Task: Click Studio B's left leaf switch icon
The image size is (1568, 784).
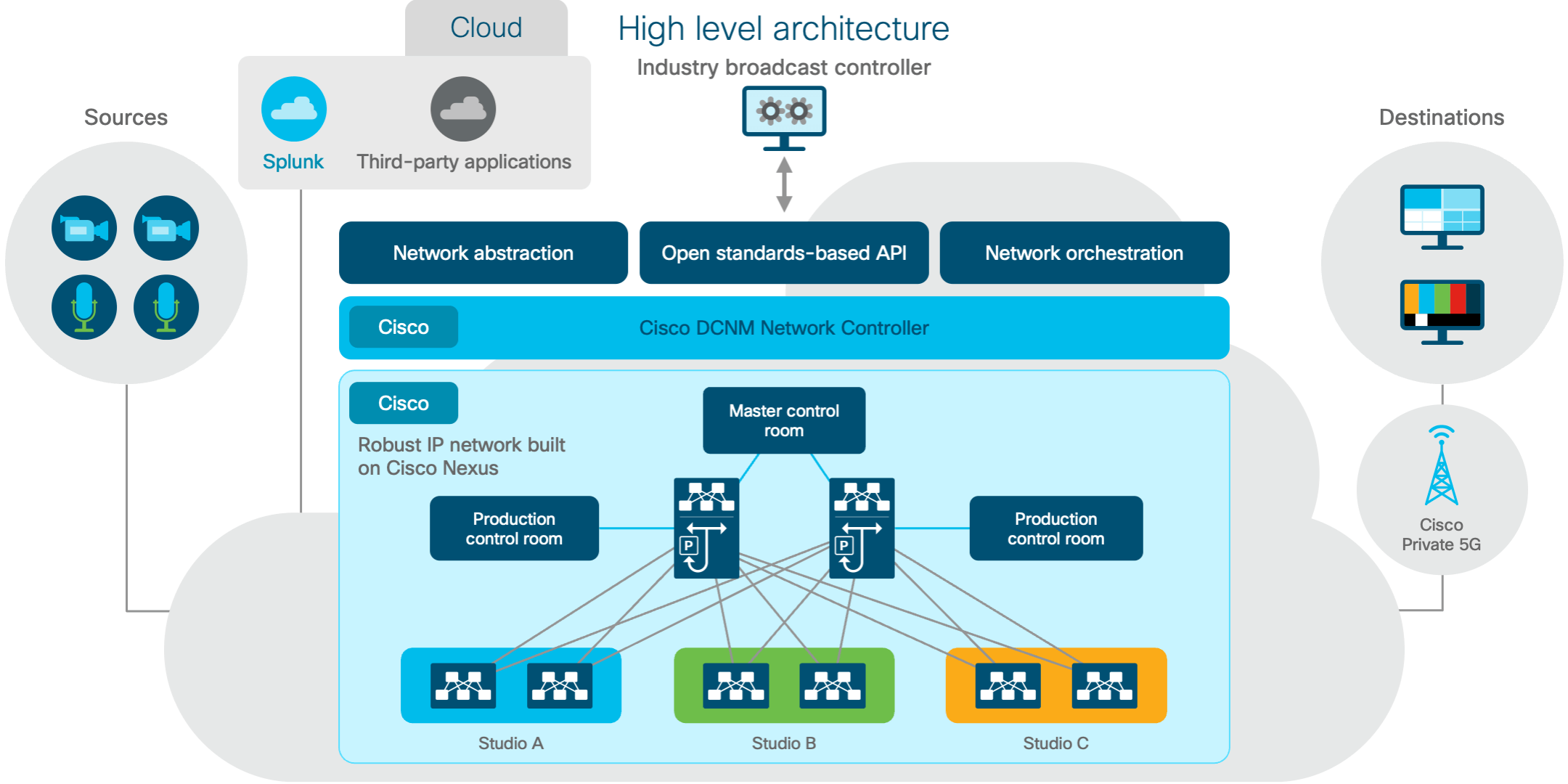Action: (x=736, y=685)
